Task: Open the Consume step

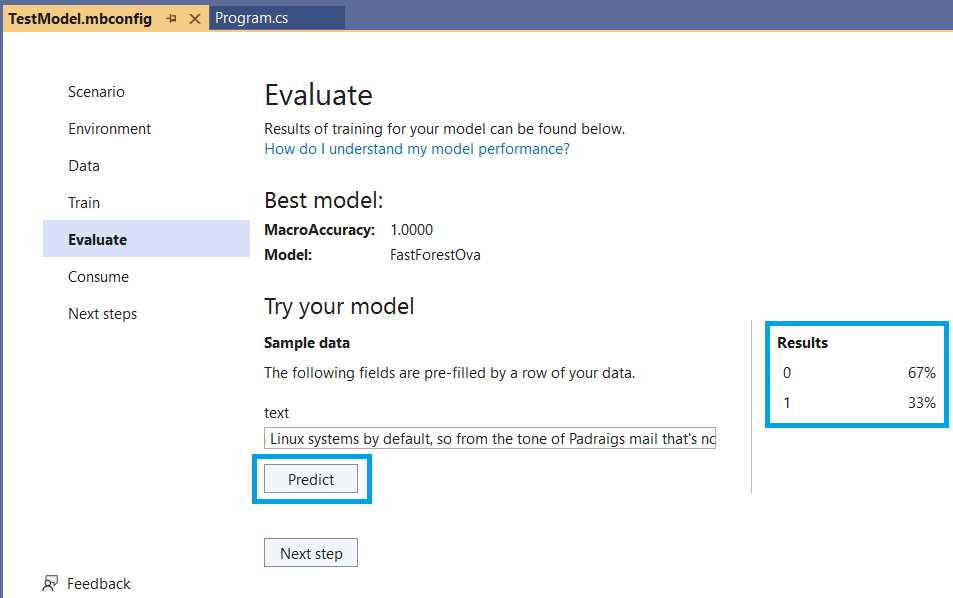Action: point(97,276)
